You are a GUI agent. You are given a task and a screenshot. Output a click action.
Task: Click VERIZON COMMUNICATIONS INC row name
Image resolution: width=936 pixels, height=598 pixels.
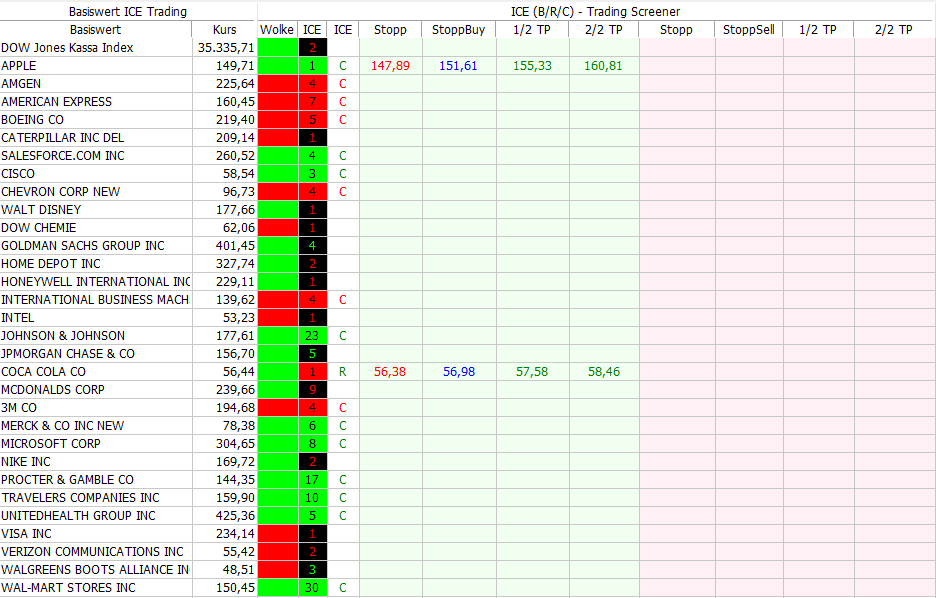tap(92, 551)
